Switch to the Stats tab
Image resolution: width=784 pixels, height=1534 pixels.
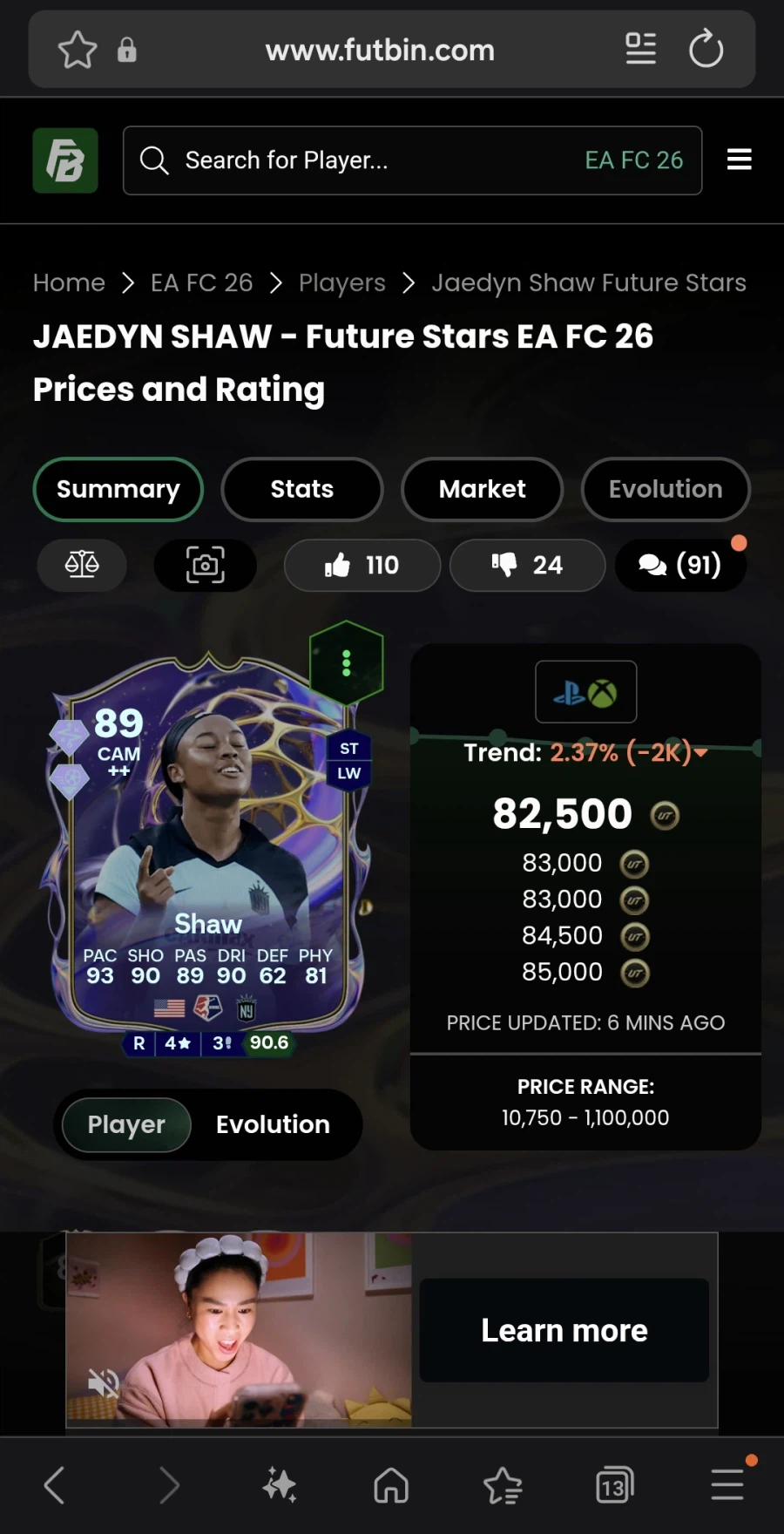(x=301, y=489)
